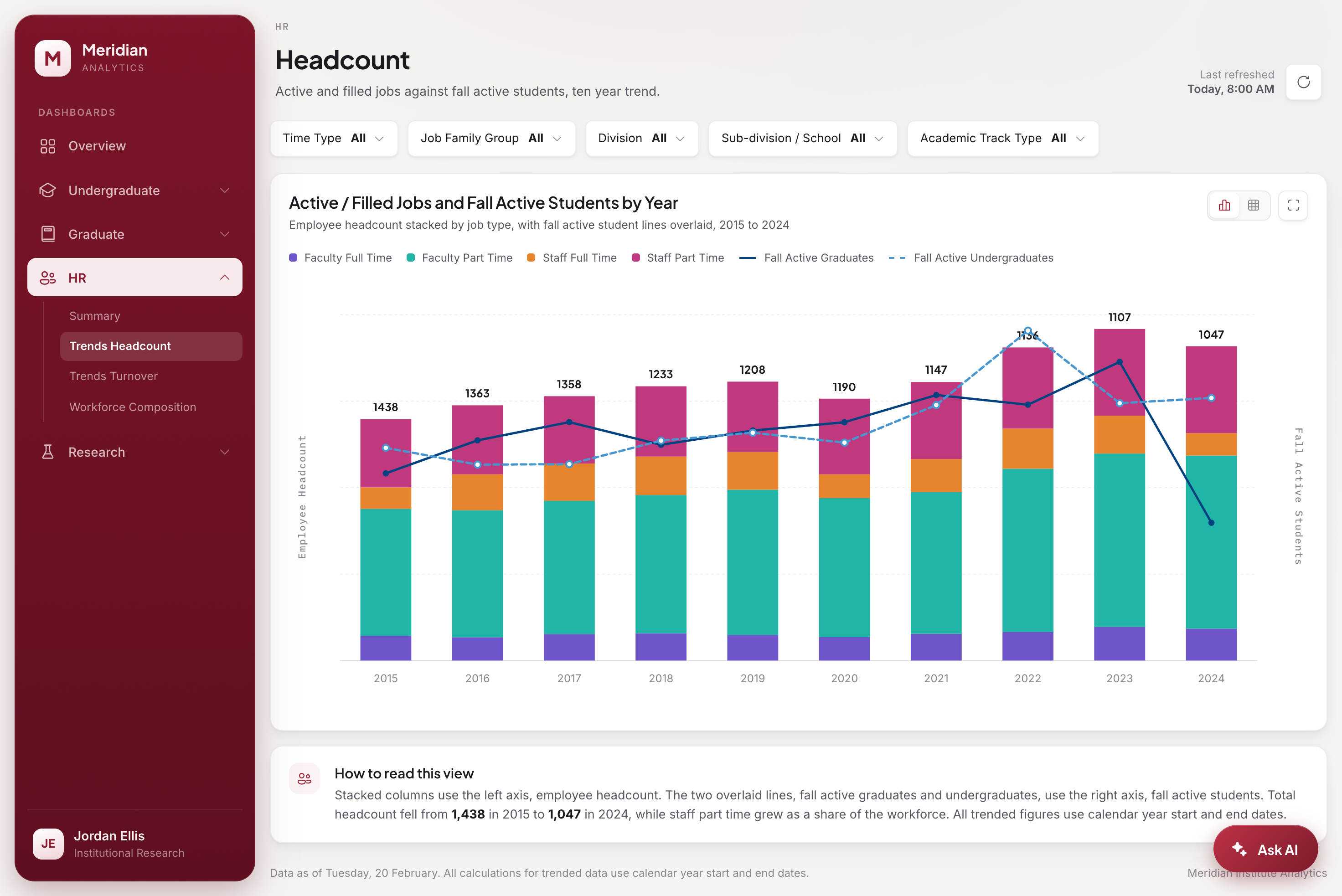This screenshot has height=896, width=1342.
Task: Open Workforce Composition page
Action: click(x=151, y=407)
